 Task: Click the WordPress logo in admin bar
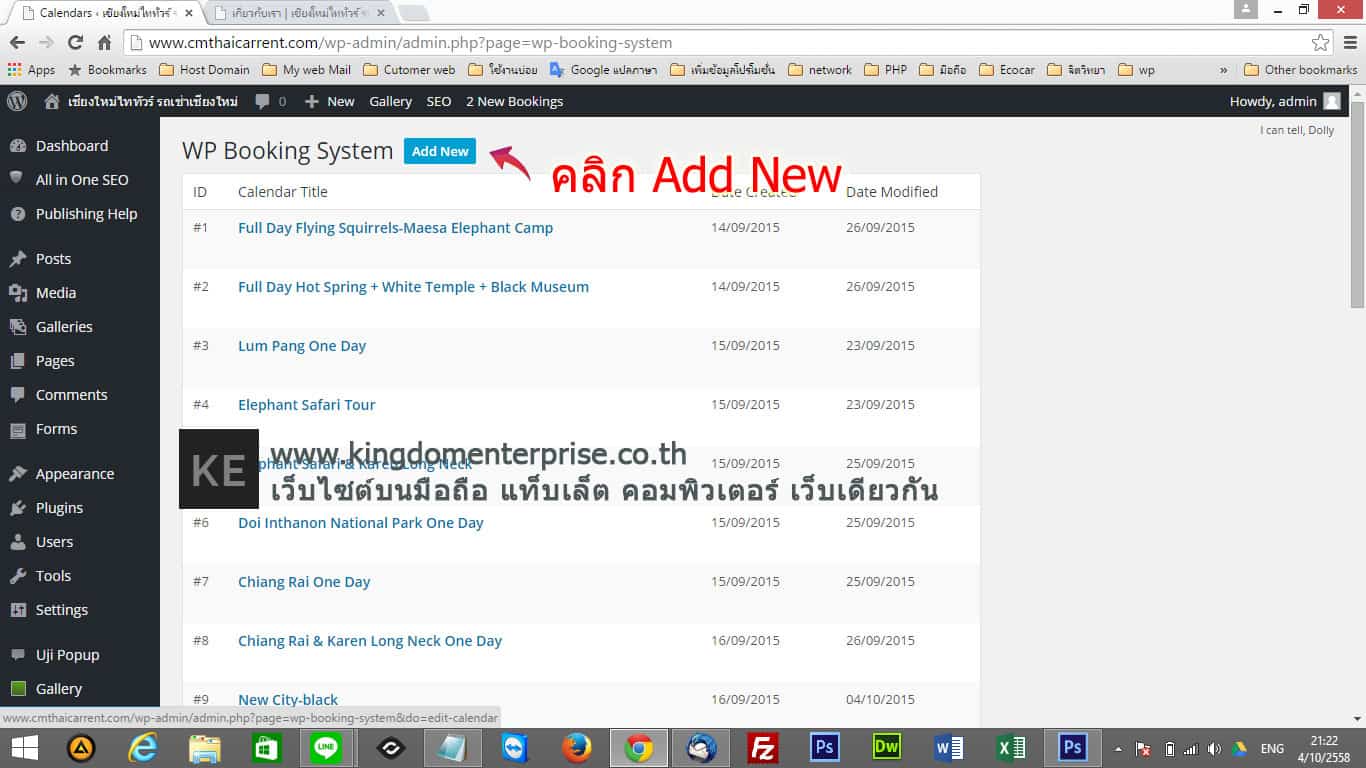tap(17, 101)
